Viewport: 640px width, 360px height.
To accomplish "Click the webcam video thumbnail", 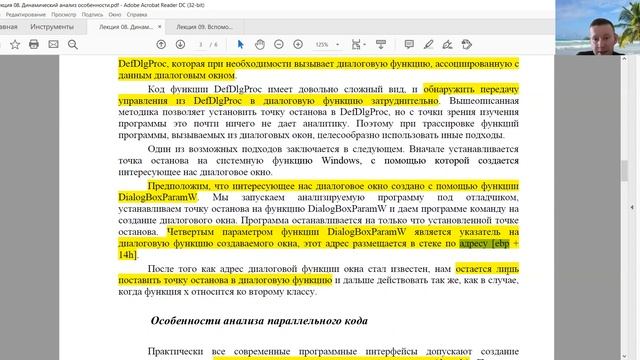I will coord(598,27).
